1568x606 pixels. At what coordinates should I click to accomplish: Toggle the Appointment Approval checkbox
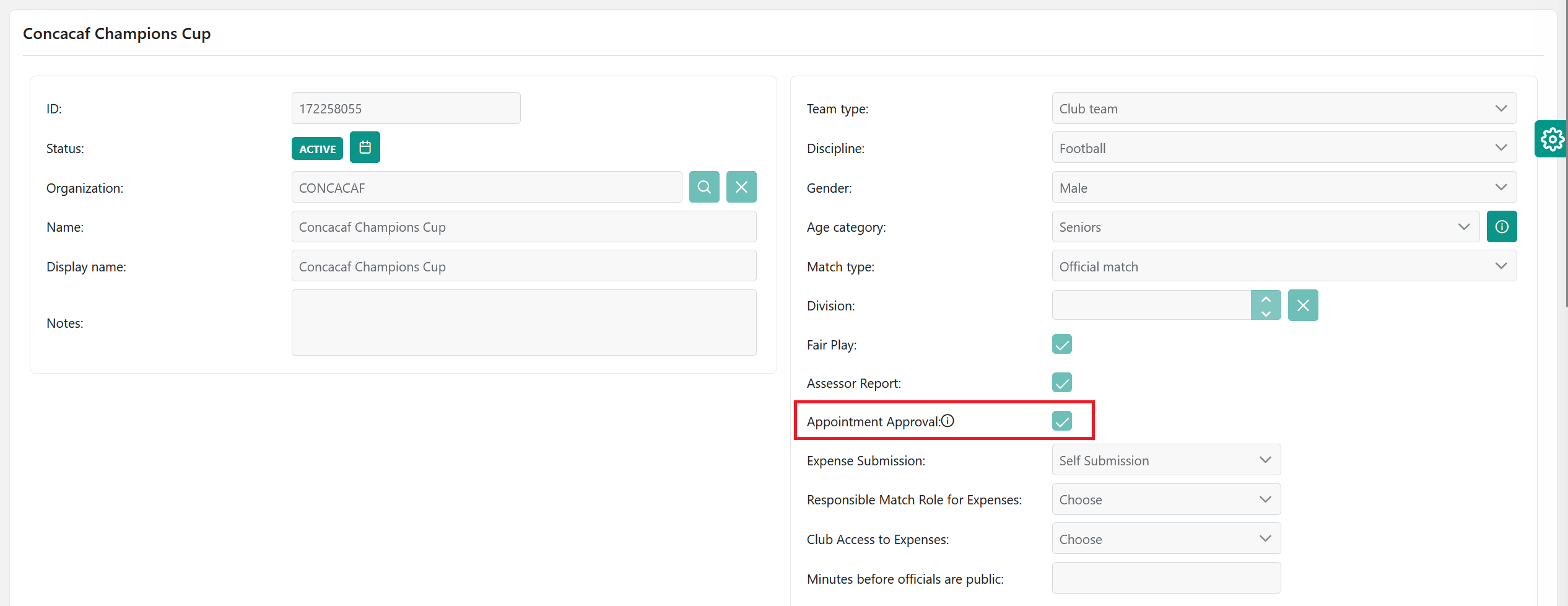[x=1061, y=421]
